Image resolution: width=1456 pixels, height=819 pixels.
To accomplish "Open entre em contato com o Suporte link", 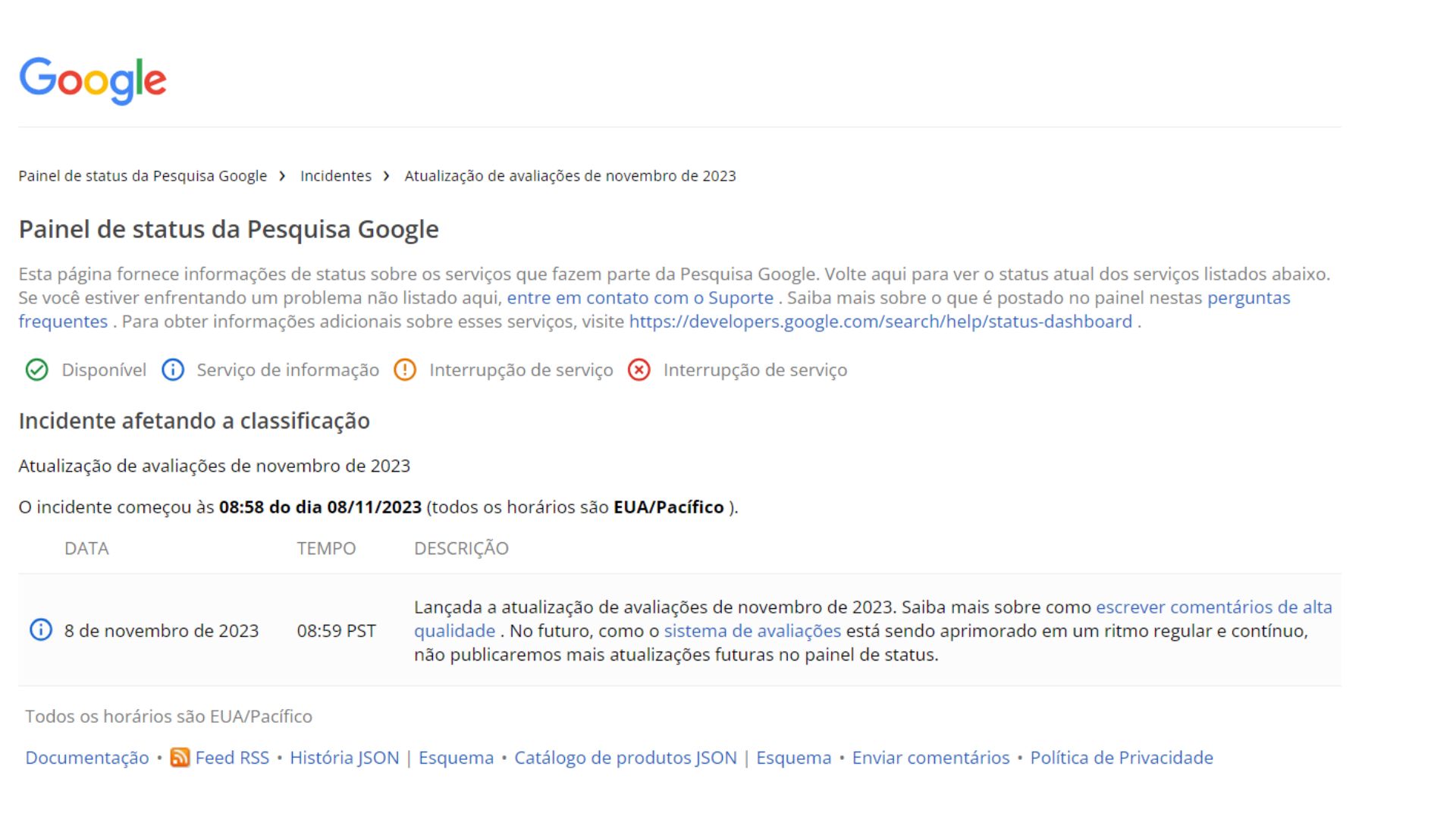I will [639, 298].
